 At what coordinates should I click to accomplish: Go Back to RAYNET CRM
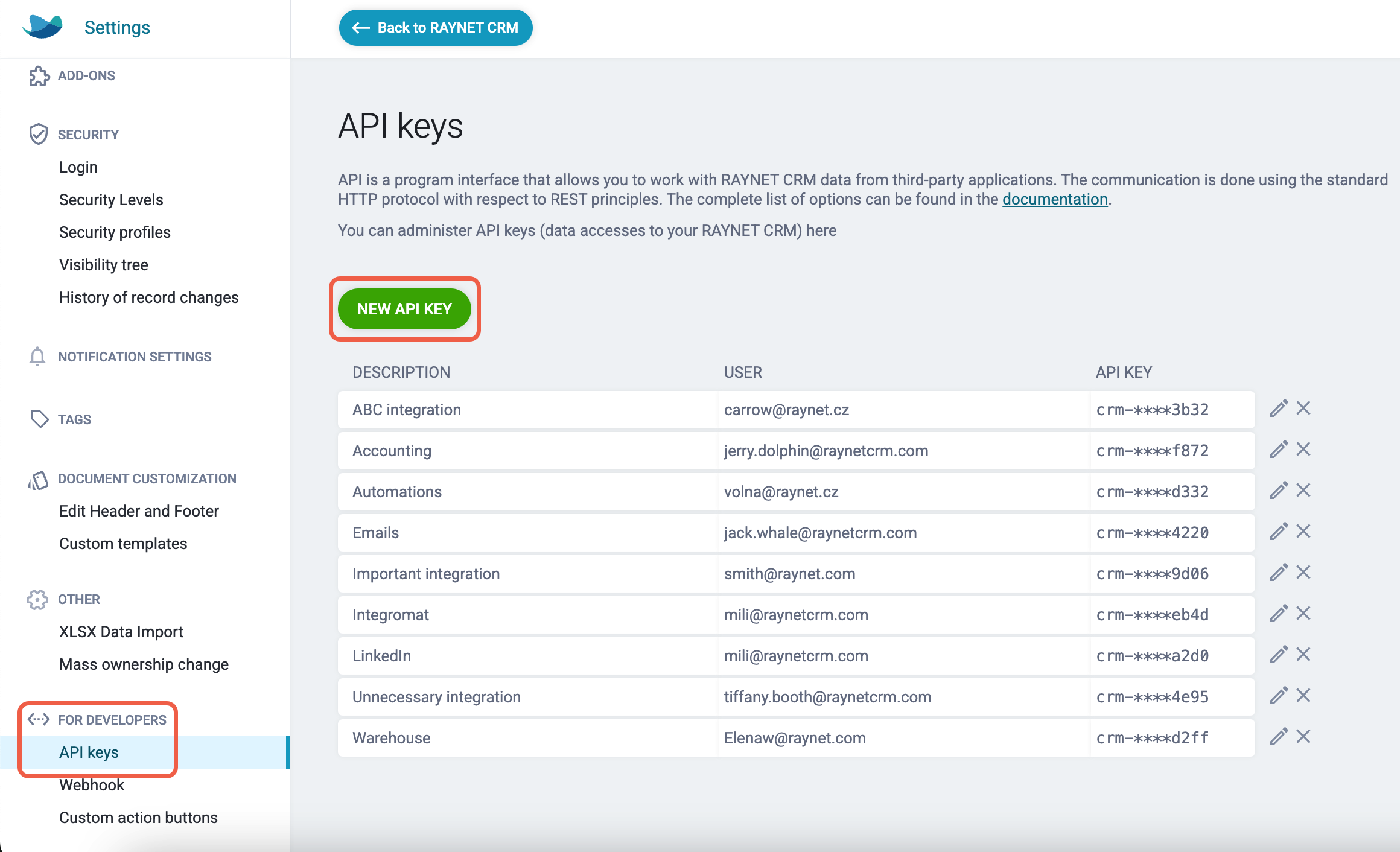(x=436, y=28)
